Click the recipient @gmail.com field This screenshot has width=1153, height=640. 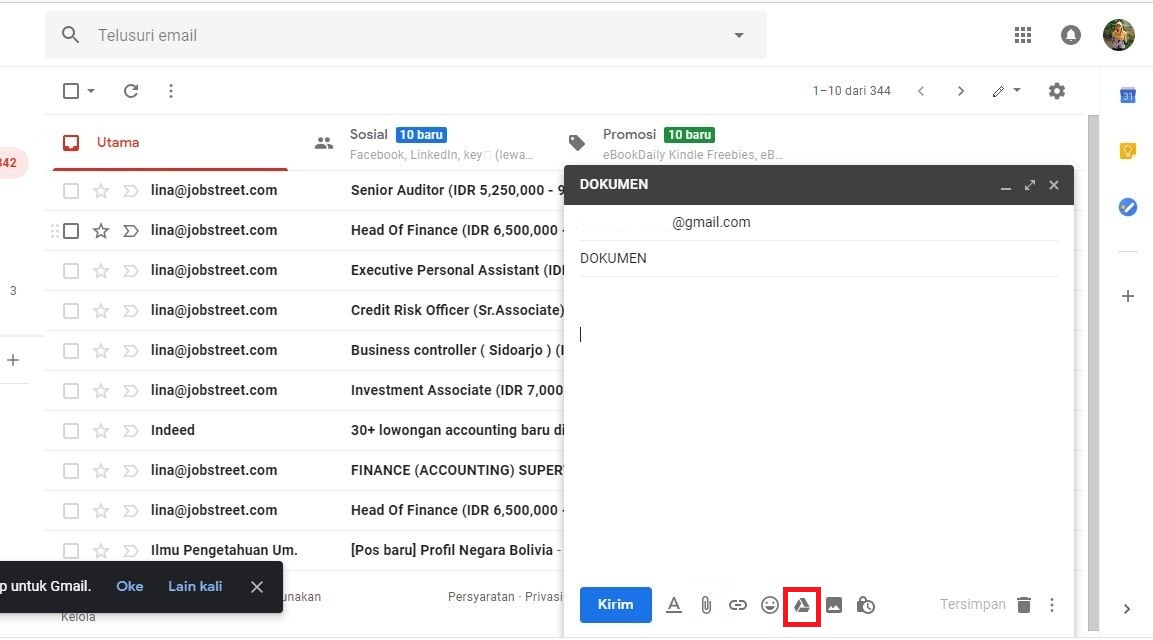tap(818, 222)
